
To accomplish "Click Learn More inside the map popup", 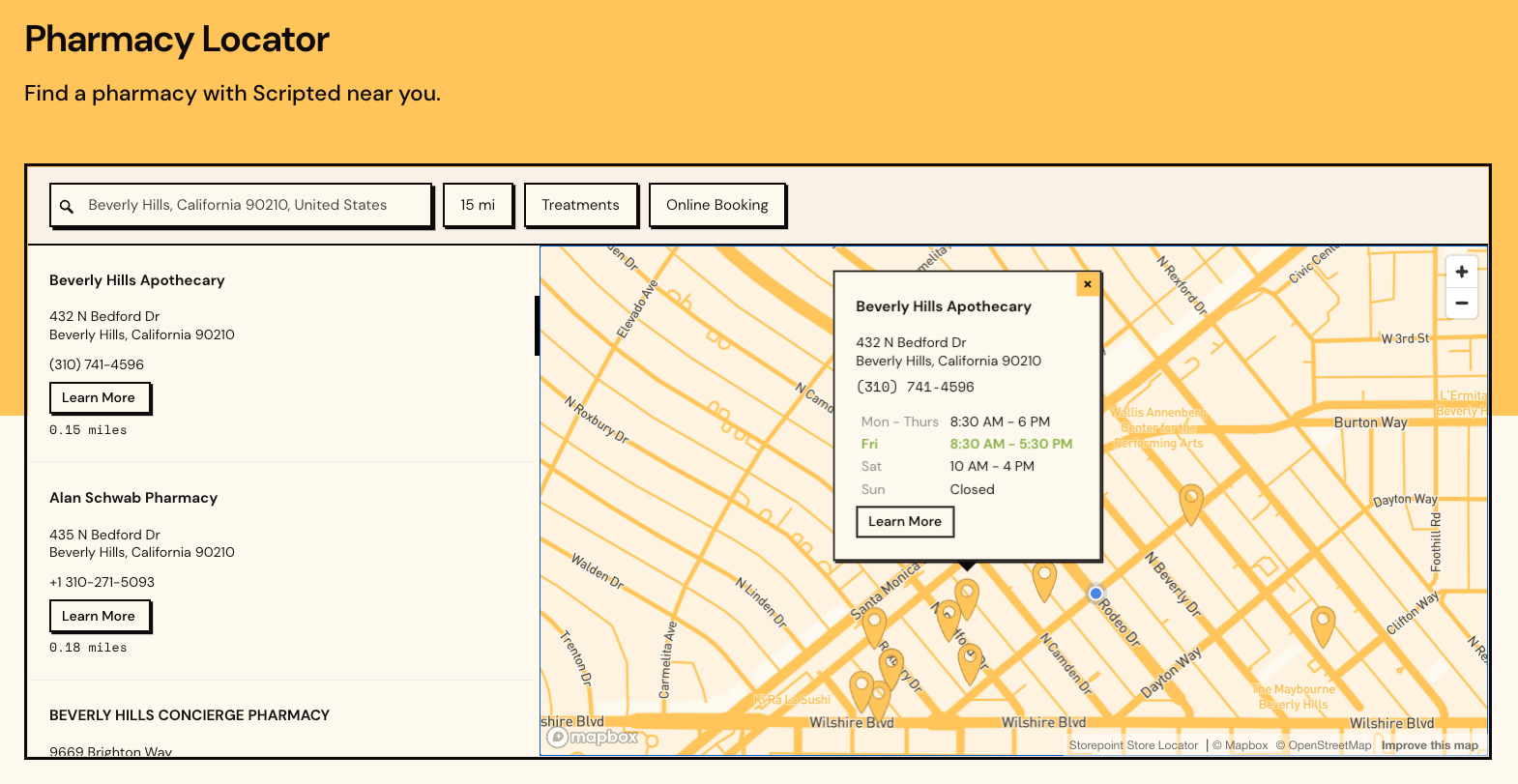I will pos(905,521).
